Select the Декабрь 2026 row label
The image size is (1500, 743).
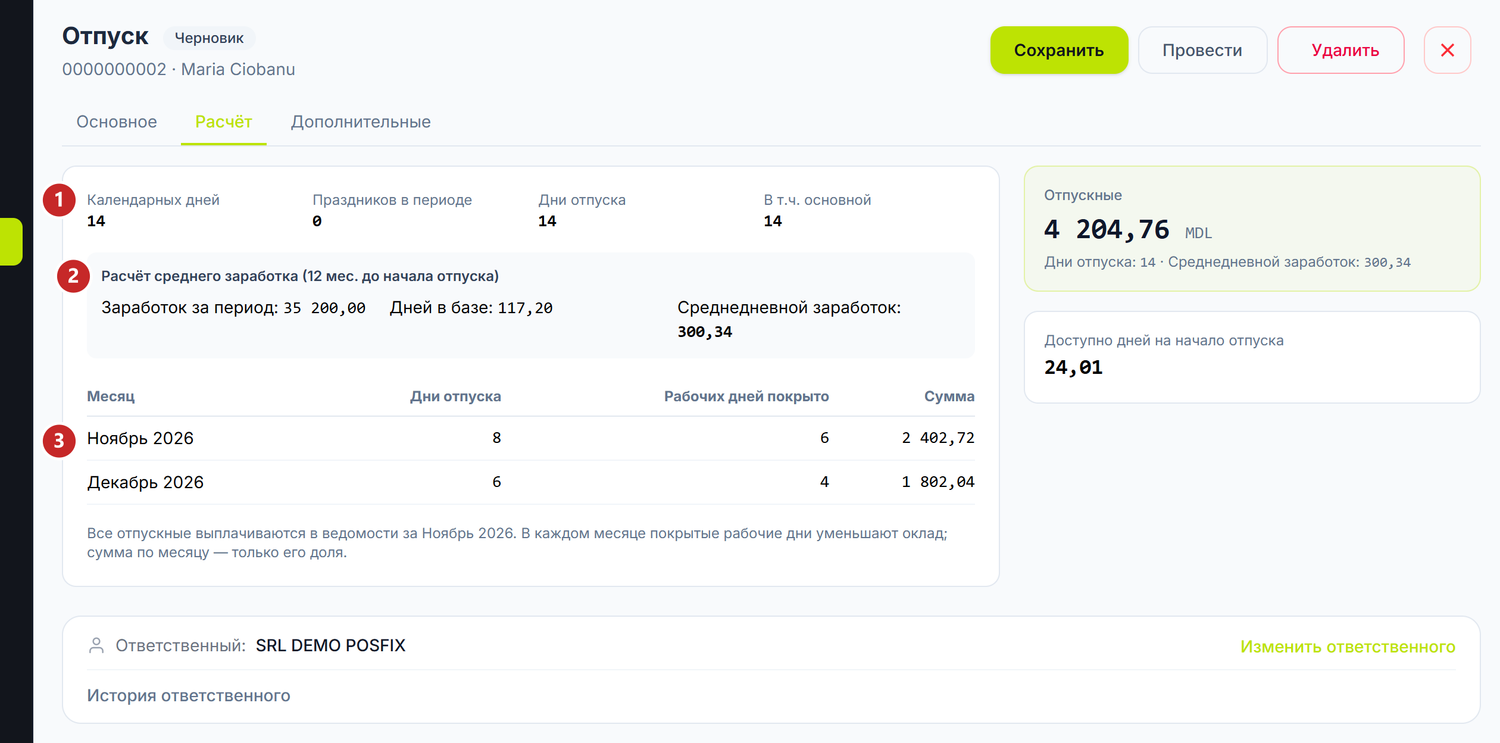(x=145, y=482)
